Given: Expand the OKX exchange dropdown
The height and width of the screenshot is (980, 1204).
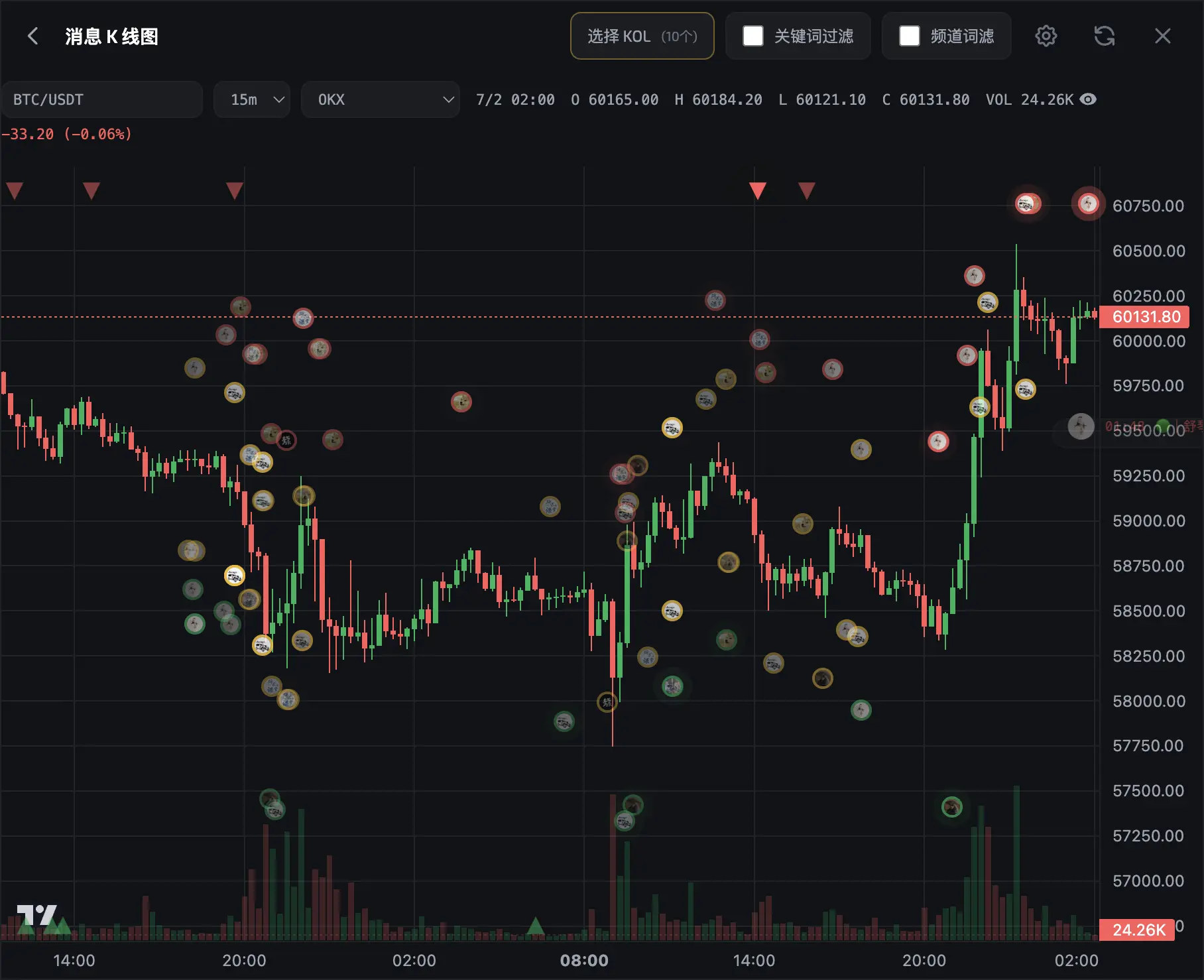Looking at the screenshot, I should pyautogui.click(x=381, y=99).
